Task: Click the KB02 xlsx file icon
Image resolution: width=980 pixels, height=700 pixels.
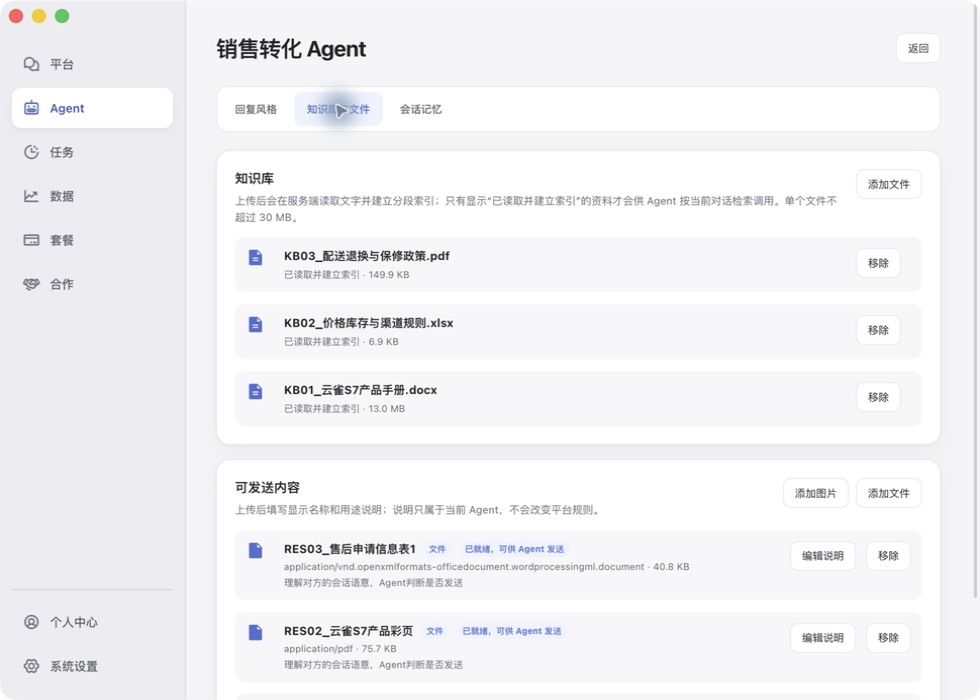Action: (x=256, y=324)
